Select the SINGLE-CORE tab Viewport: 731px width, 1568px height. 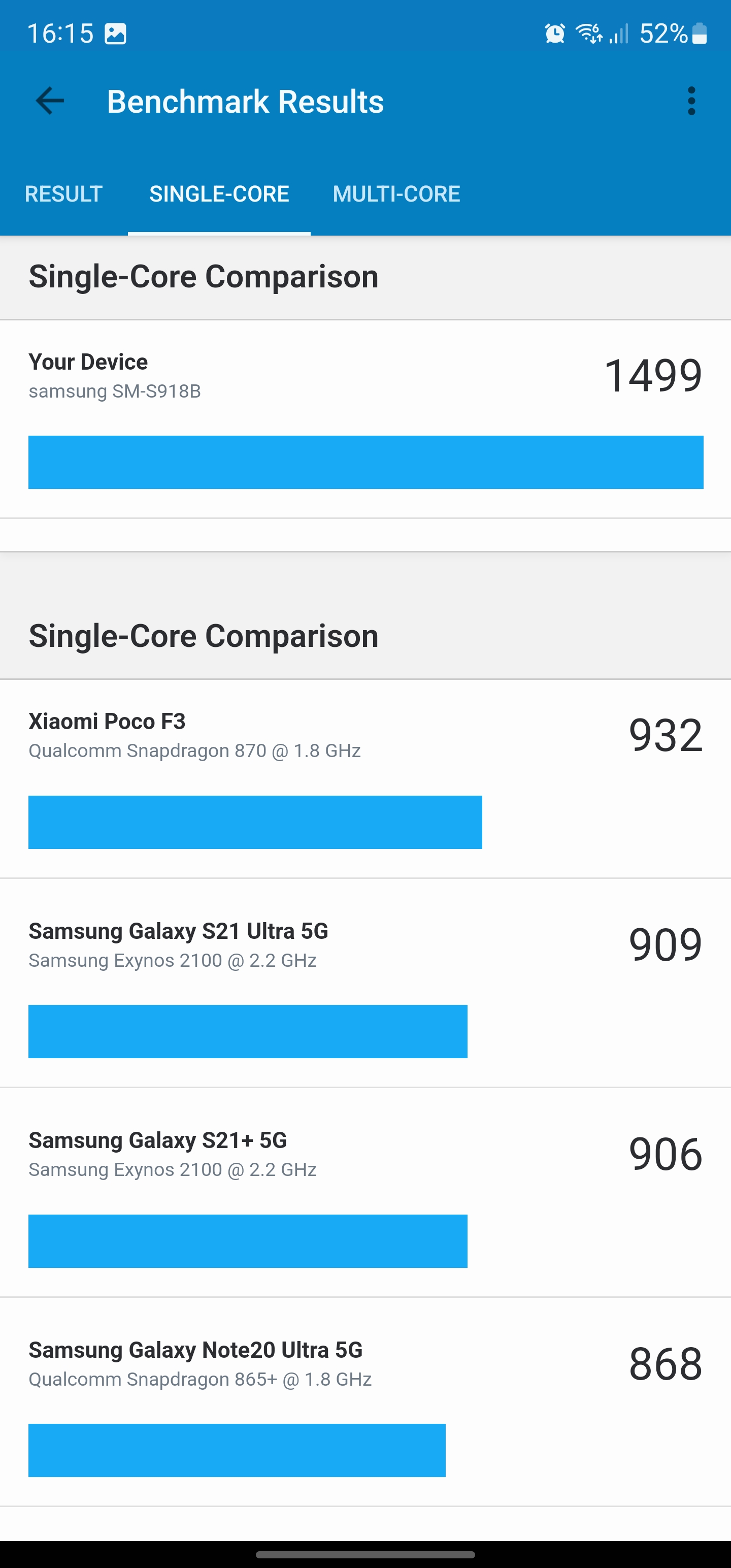click(219, 194)
